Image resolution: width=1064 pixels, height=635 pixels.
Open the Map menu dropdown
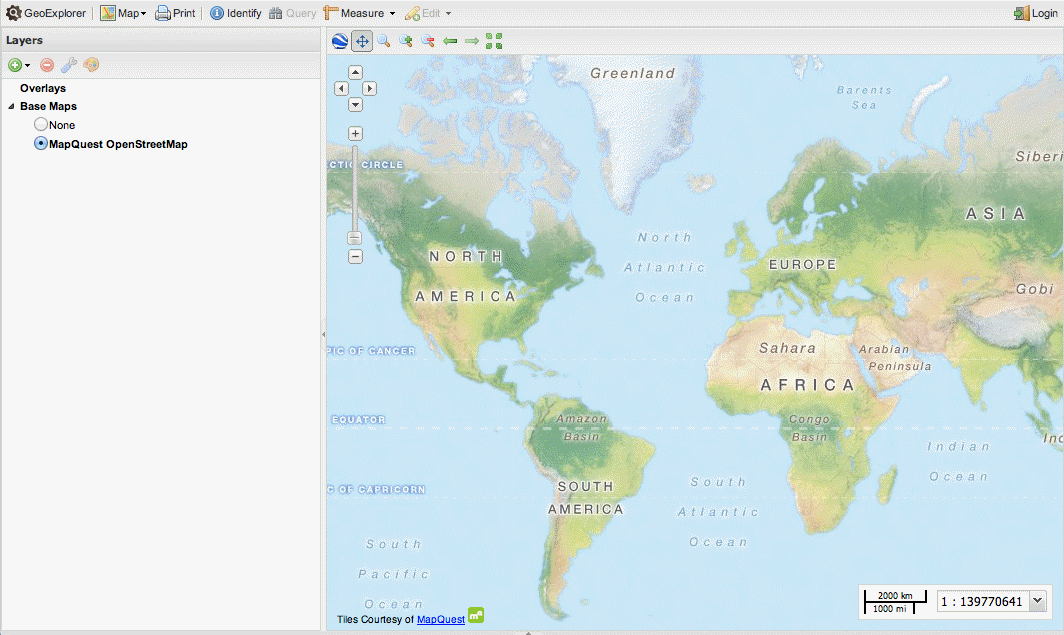click(x=120, y=13)
